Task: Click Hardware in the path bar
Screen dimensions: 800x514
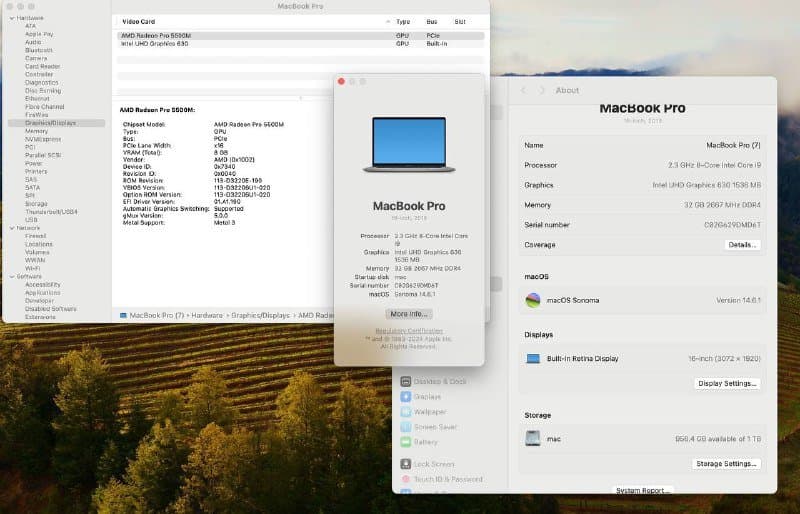Action: (207, 315)
